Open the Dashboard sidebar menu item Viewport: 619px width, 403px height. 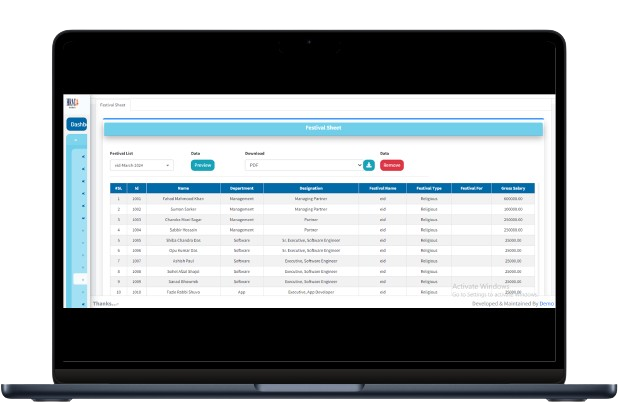click(x=78, y=124)
